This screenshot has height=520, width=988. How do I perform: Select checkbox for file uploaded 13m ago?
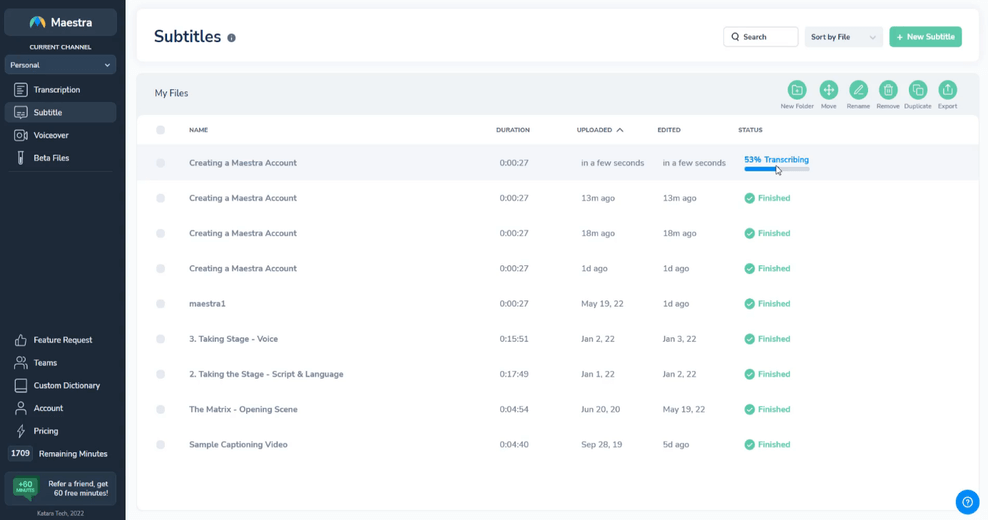point(161,199)
